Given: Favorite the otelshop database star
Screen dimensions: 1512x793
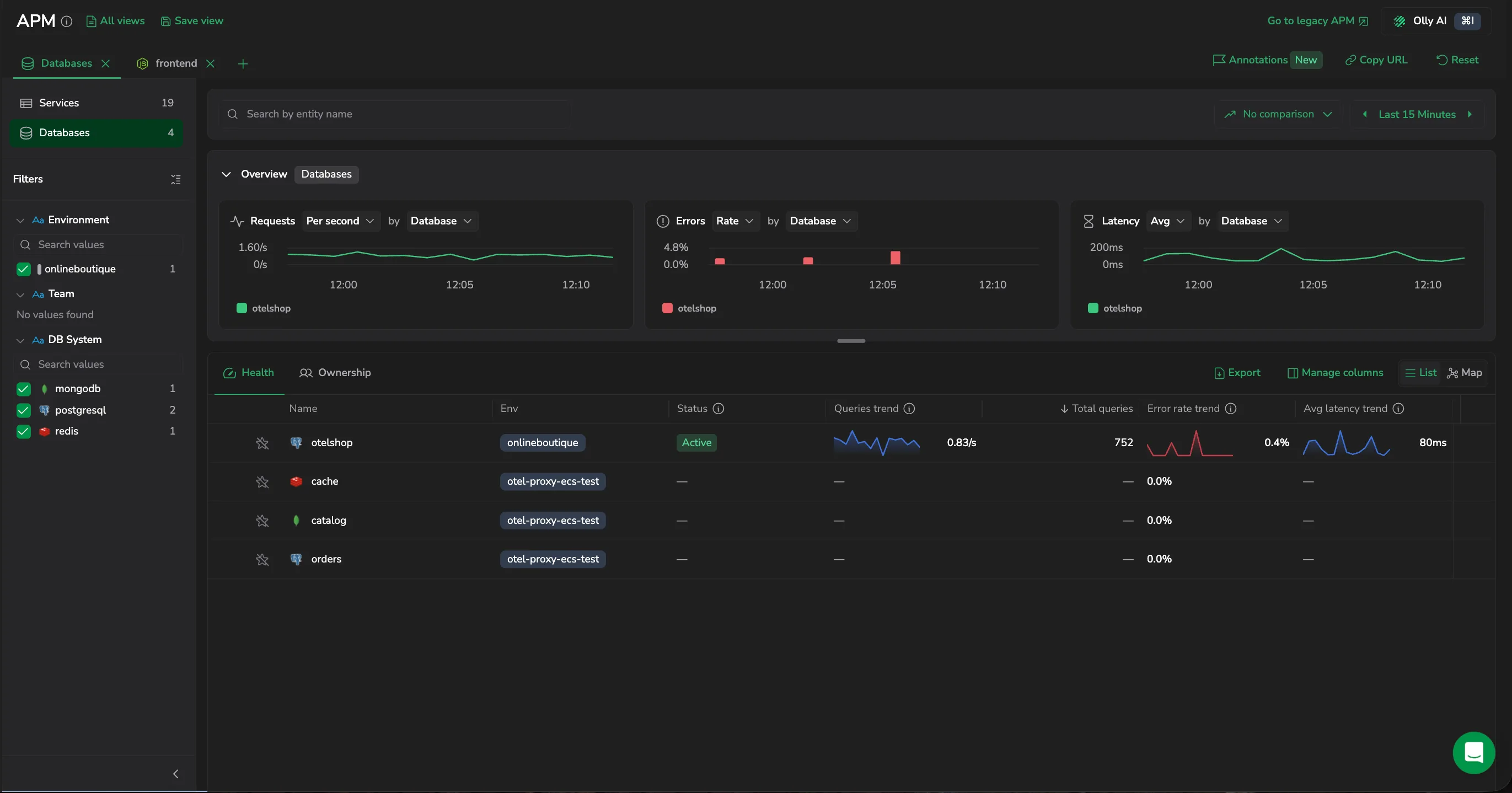Looking at the screenshot, I should 262,443.
